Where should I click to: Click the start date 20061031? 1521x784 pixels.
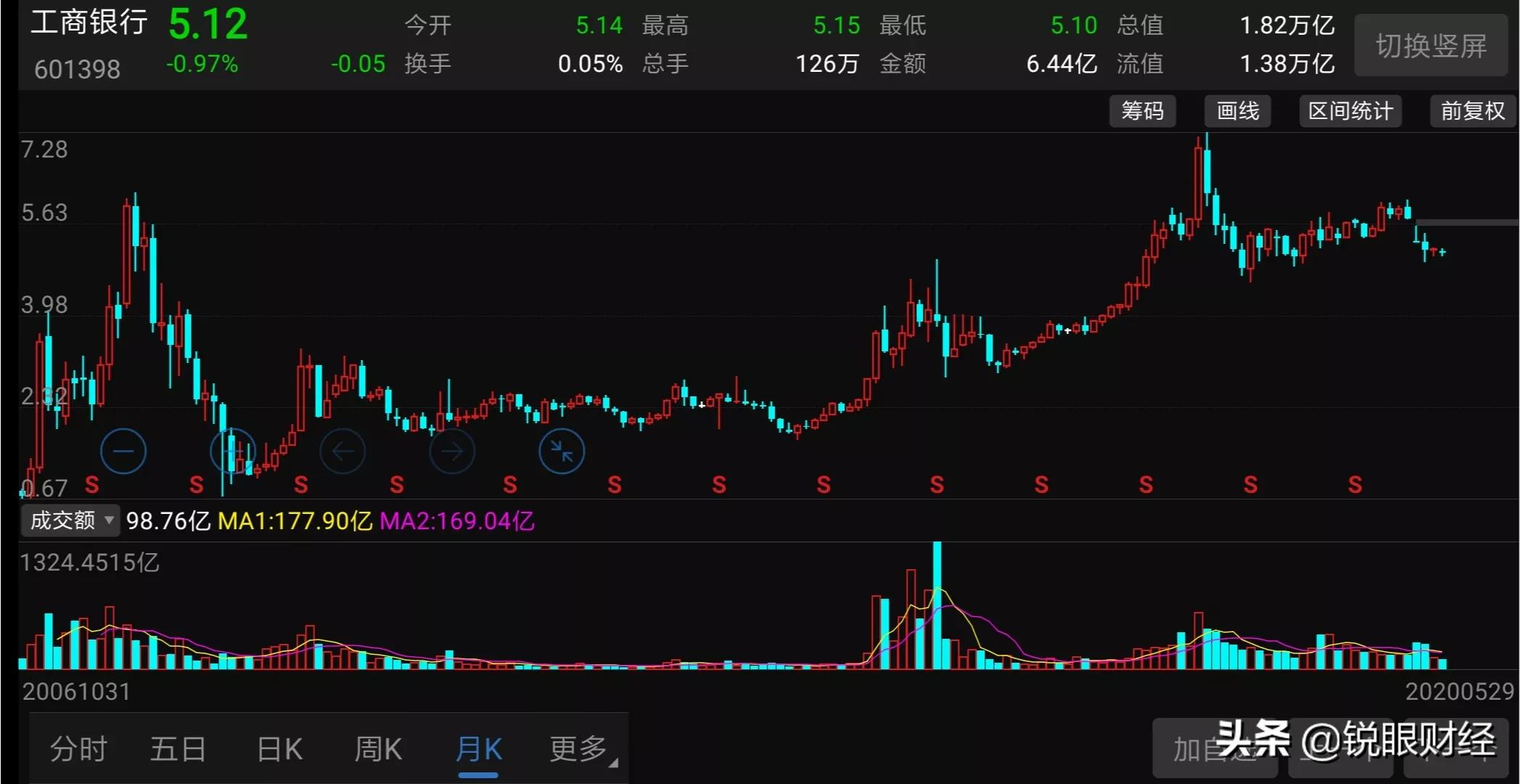(x=76, y=691)
